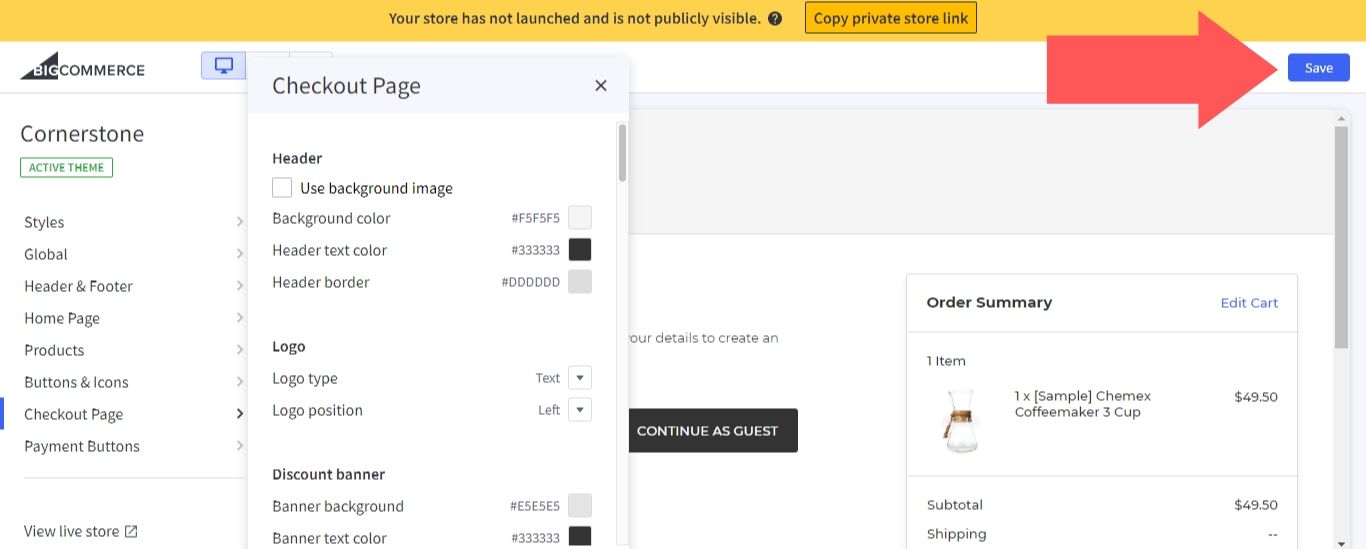
Task: Go to Payment Buttons settings
Action: 82,446
